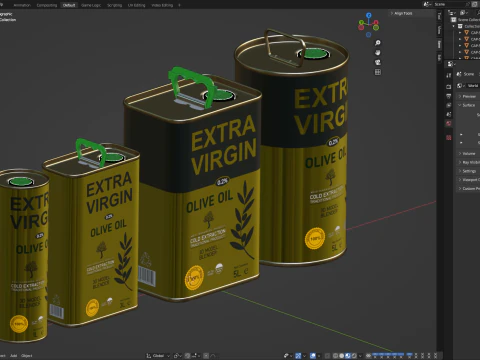
Task: Toggle X-ray mode in viewport header
Action: point(327,356)
